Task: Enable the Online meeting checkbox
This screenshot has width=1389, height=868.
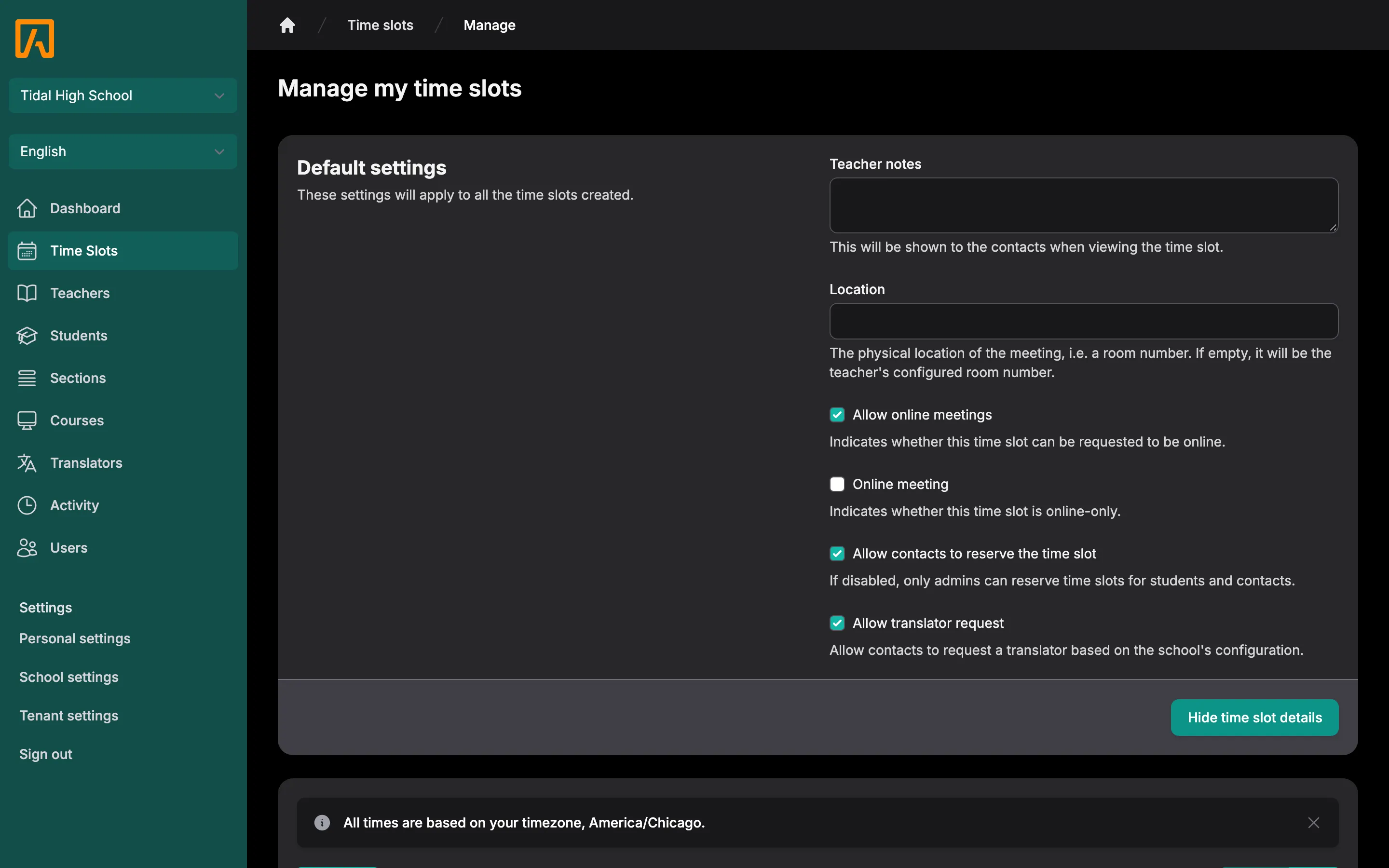Action: [837, 485]
